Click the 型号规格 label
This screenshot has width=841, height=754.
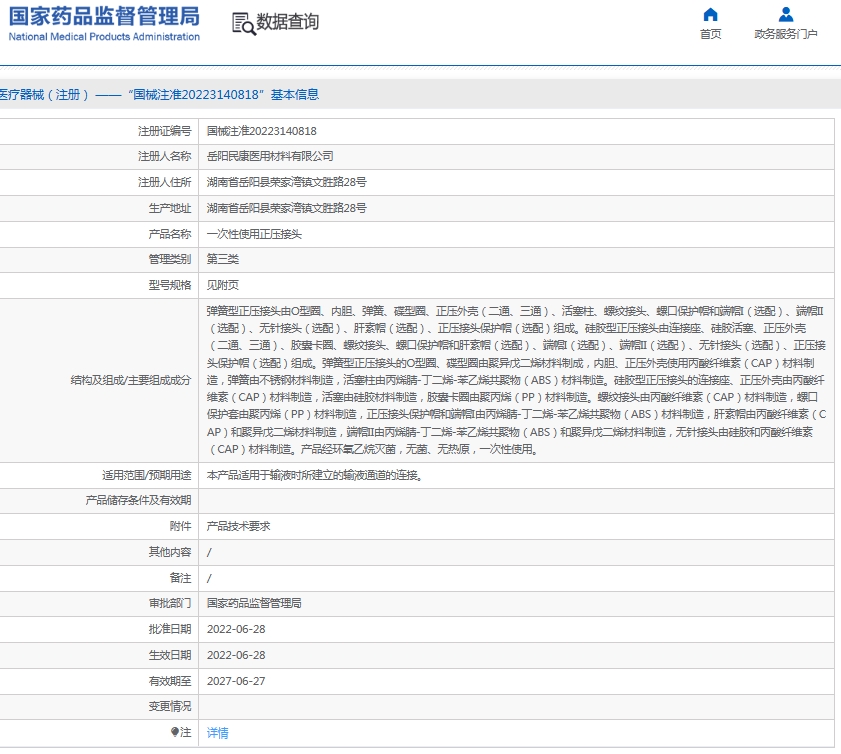(170, 285)
